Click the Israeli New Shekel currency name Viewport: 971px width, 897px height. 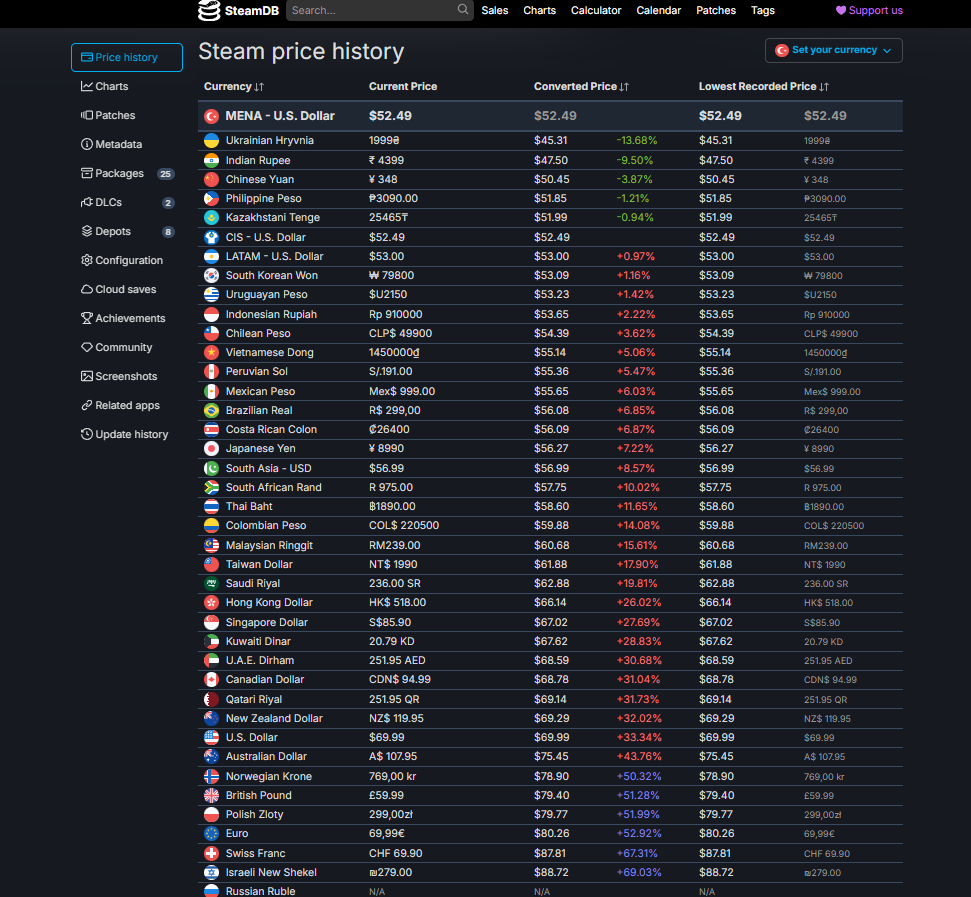[271, 872]
